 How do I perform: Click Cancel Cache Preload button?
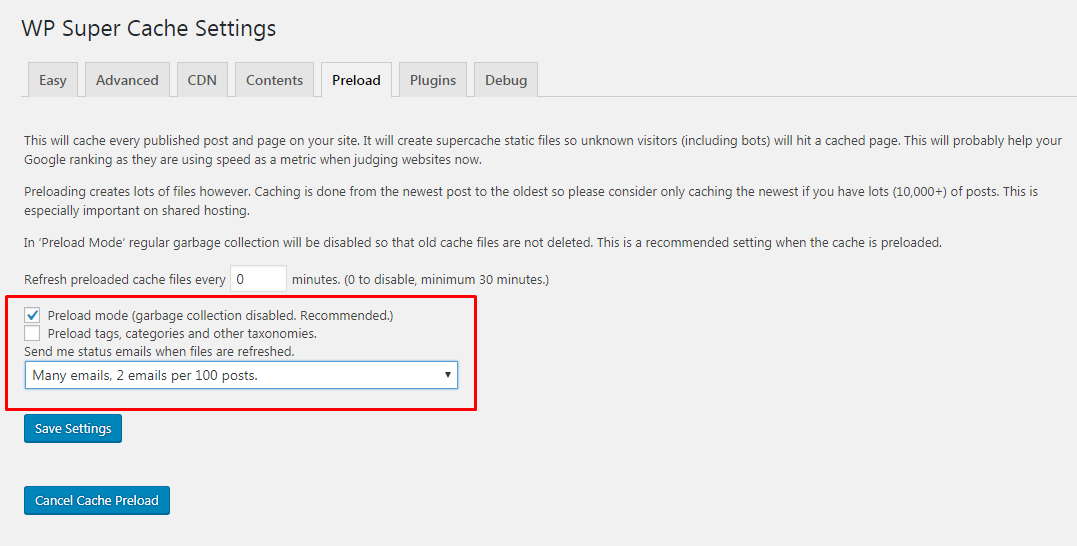[x=97, y=500]
